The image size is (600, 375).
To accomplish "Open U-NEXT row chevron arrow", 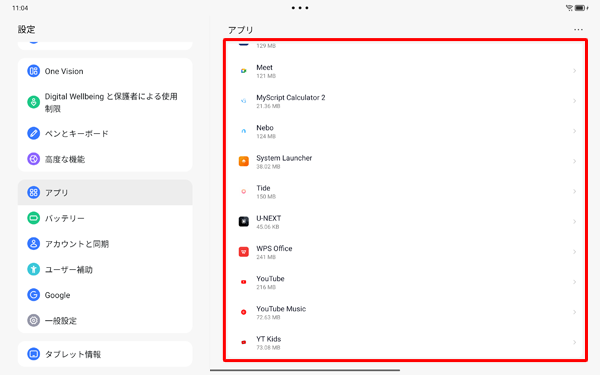I will [x=574, y=222].
